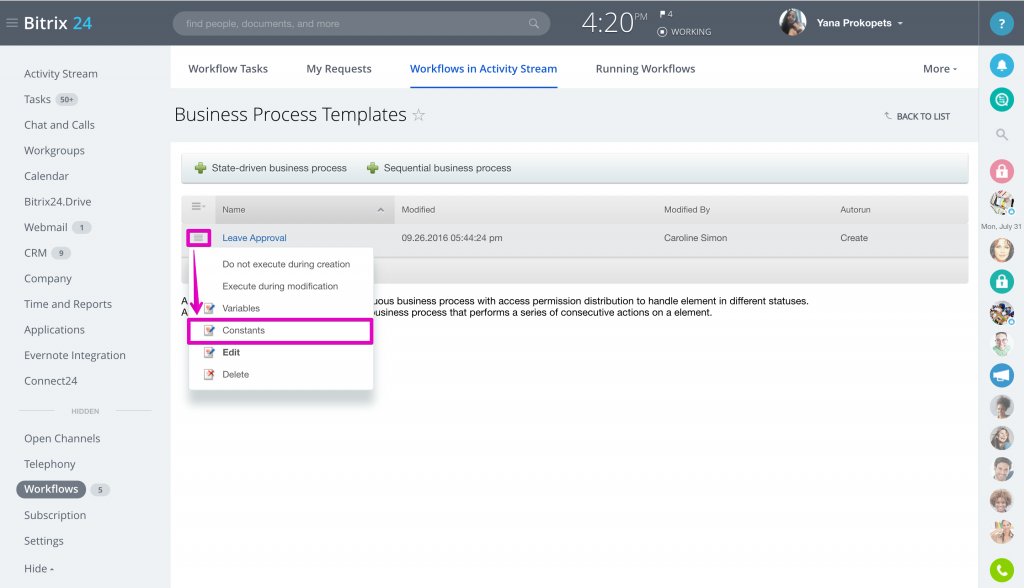1024x588 pixels.
Task: Open Settings in left sidebar
Action: [x=44, y=541]
